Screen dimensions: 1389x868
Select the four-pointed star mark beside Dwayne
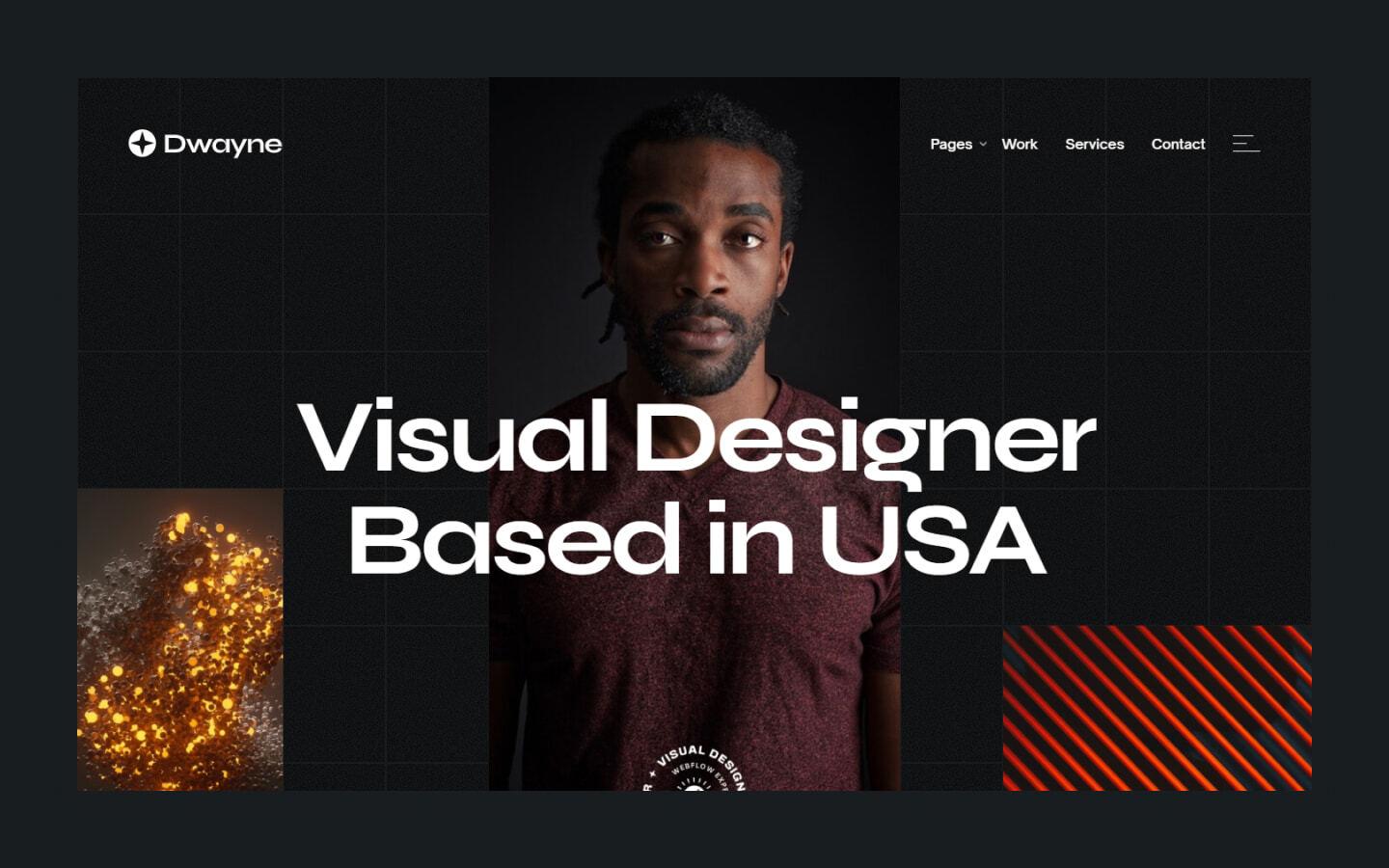click(x=142, y=144)
